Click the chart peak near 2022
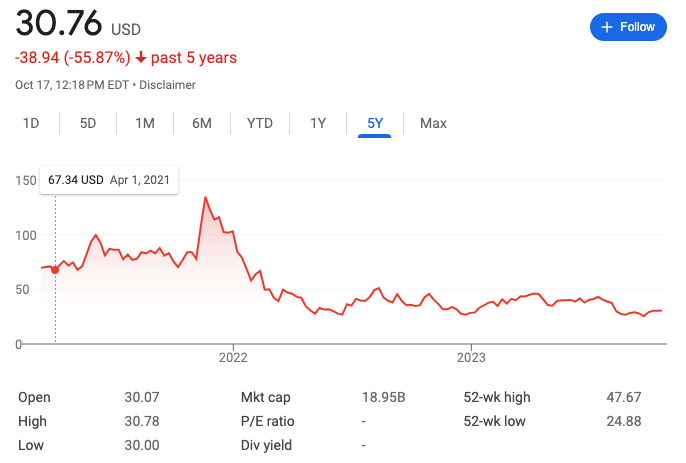 205,198
